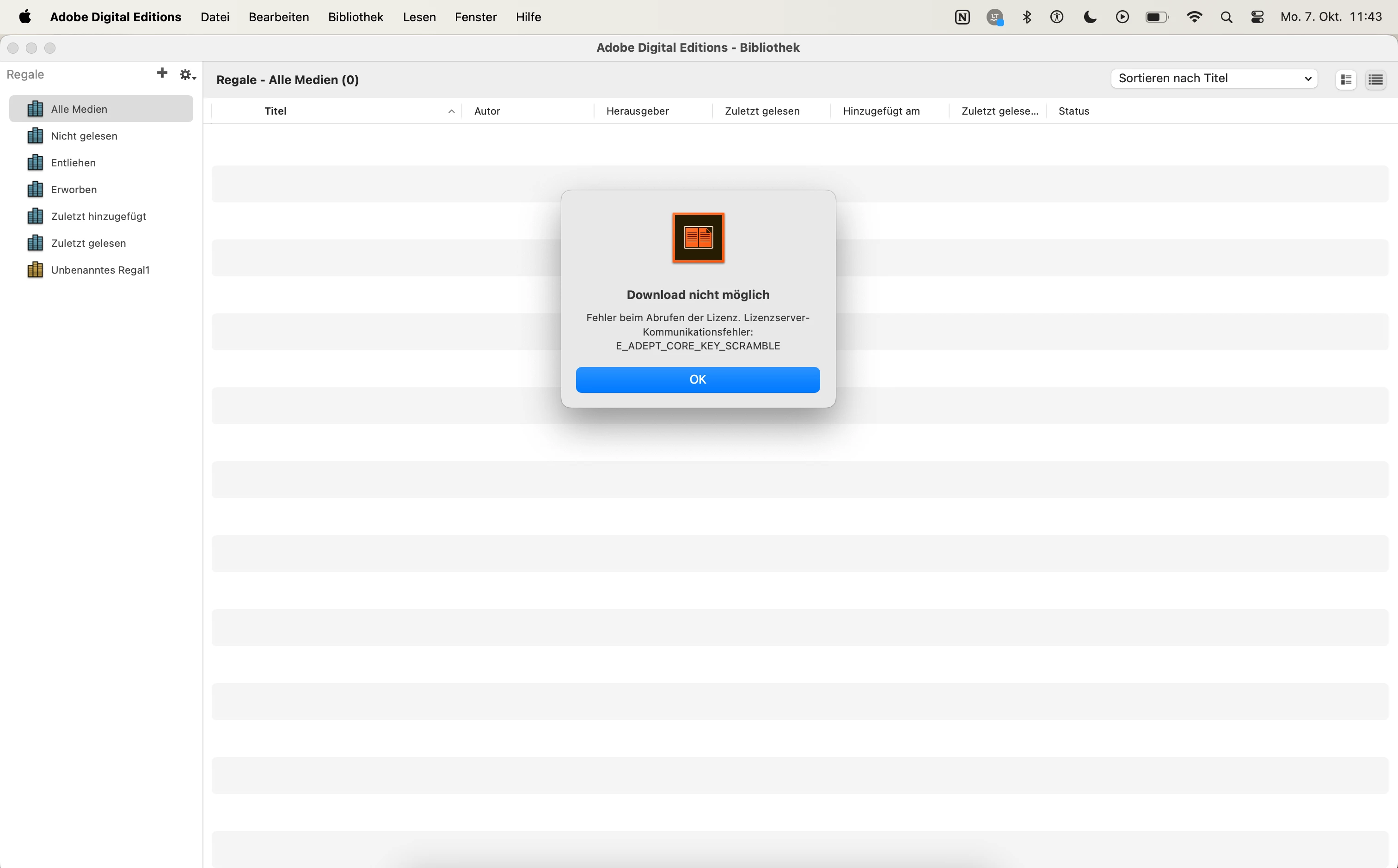Switch to list view icon
The width and height of the screenshot is (1398, 868).
[1376, 80]
